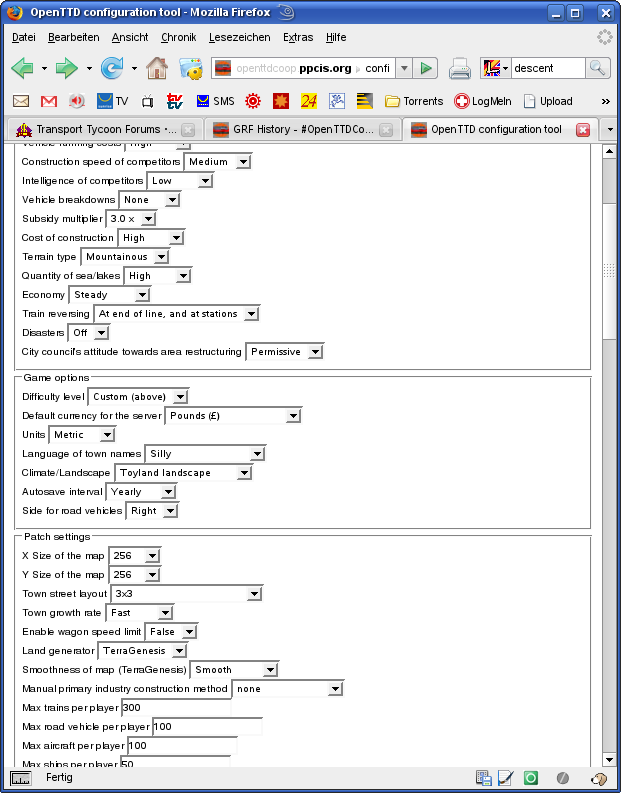The width and height of the screenshot is (621, 793).
Task: Open the Chronik menu
Action: (x=179, y=37)
